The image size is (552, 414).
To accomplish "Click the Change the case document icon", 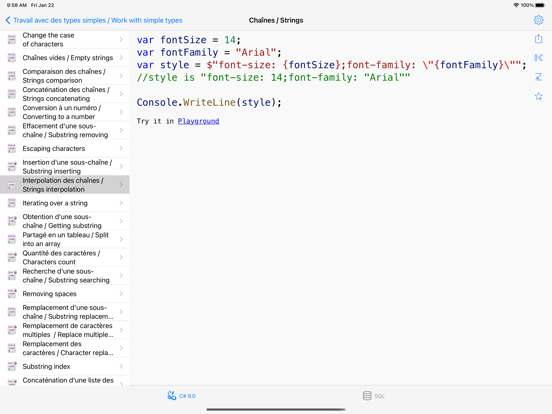I will (12, 39).
